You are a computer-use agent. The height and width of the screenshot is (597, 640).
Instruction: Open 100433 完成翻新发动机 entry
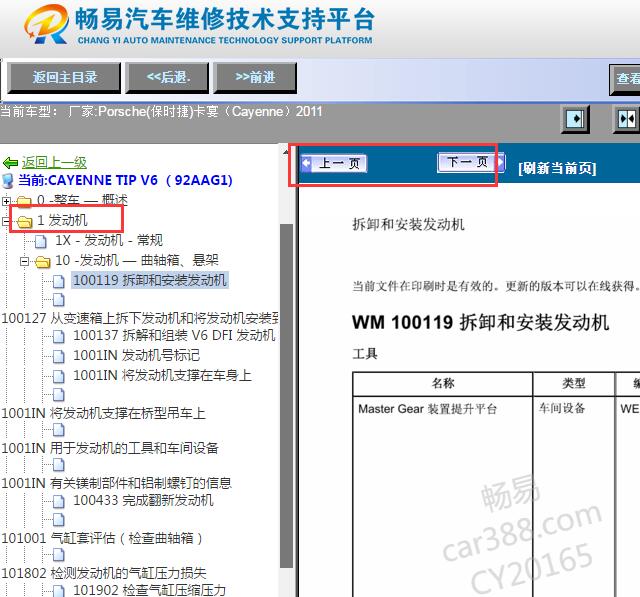tap(143, 500)
